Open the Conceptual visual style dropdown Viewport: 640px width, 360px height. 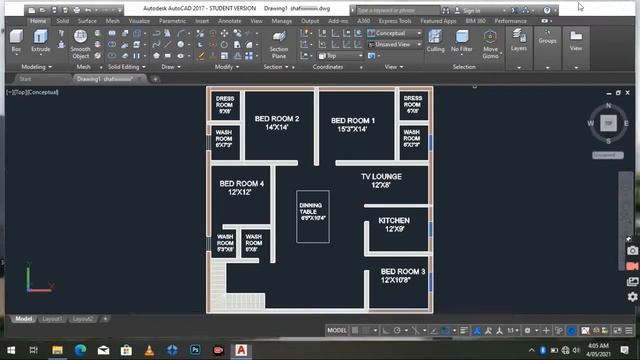click(x=394, y=33)
